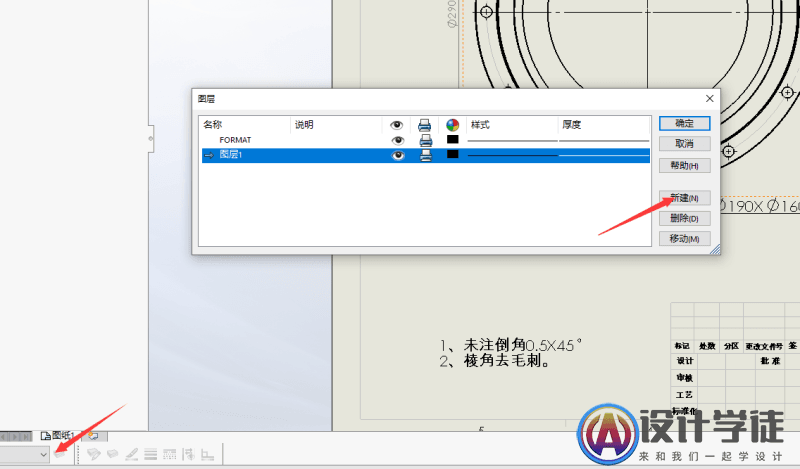This screenshot has height=469, width=800.
Task: Create a new layer with 新建(N)
Action: (x=684, y=198)
